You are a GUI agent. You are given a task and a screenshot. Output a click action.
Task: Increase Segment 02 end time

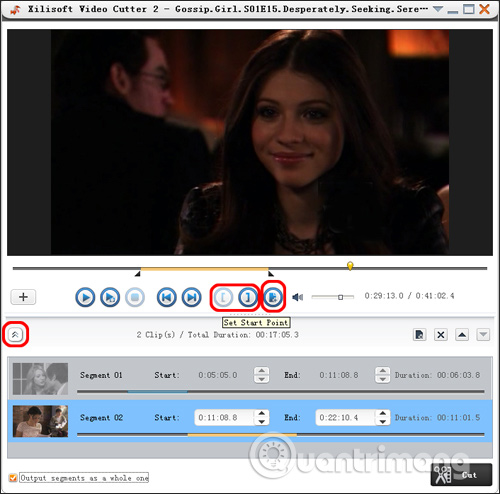click(x=383, y=413)
